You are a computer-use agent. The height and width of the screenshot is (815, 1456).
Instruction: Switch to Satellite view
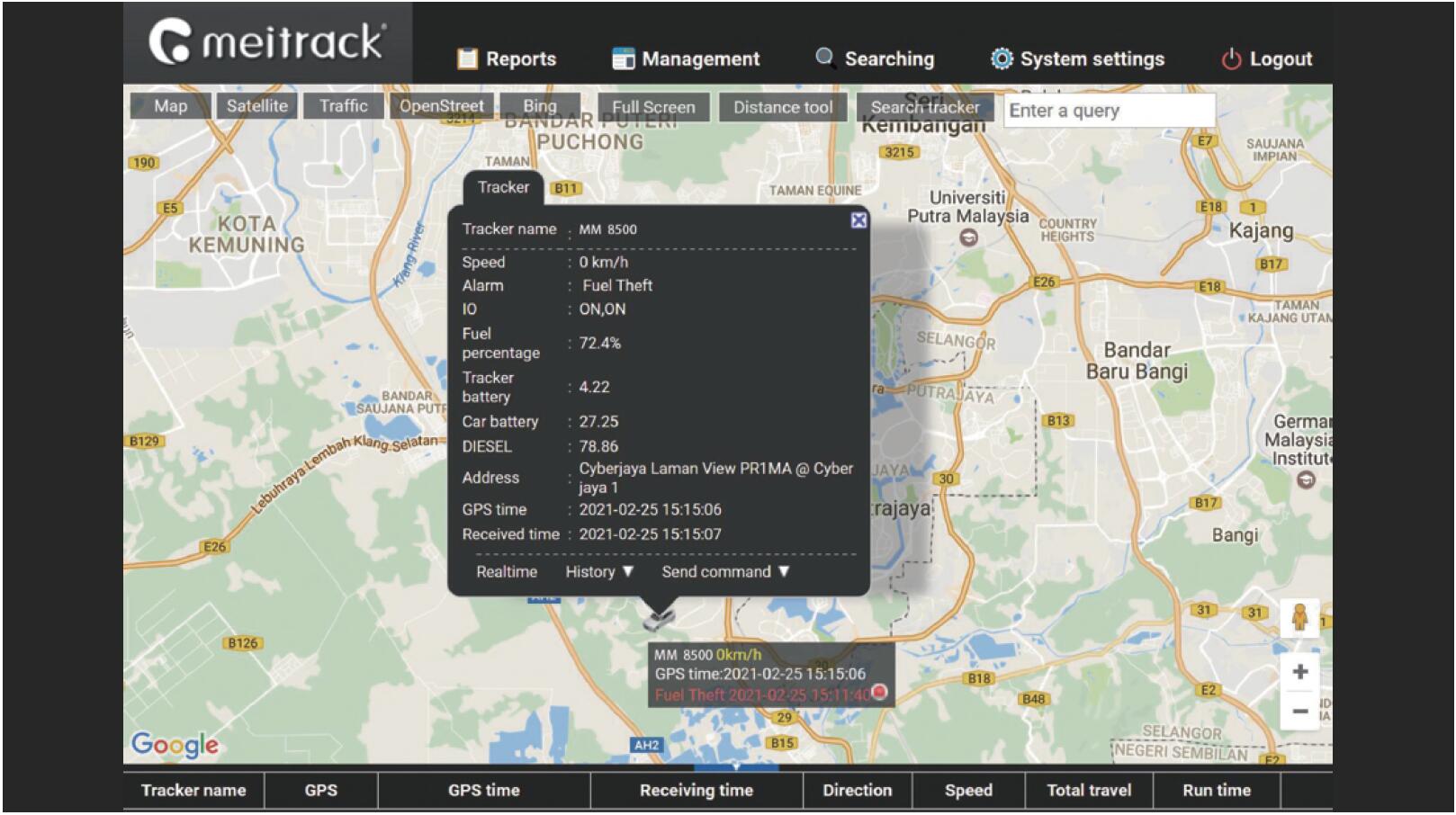[x=256, y=106]
